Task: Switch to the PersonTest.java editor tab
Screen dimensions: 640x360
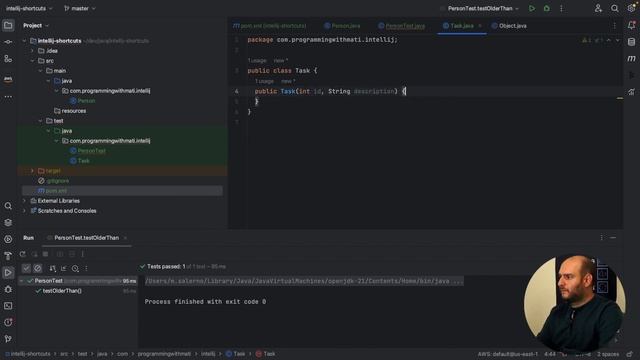Action: point(401,26)
